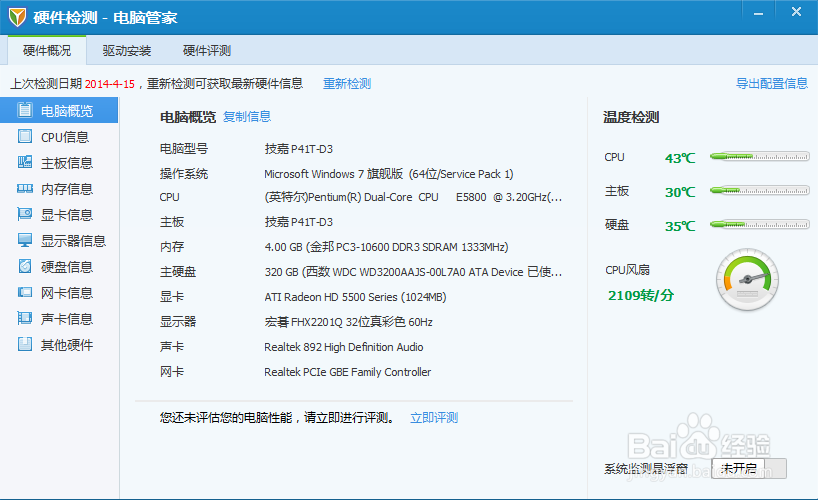The image size is (818, 500).
Task: Click Realtek 892 High Definition Audio text
Action: pyautogui.click(x=343, y=347)
